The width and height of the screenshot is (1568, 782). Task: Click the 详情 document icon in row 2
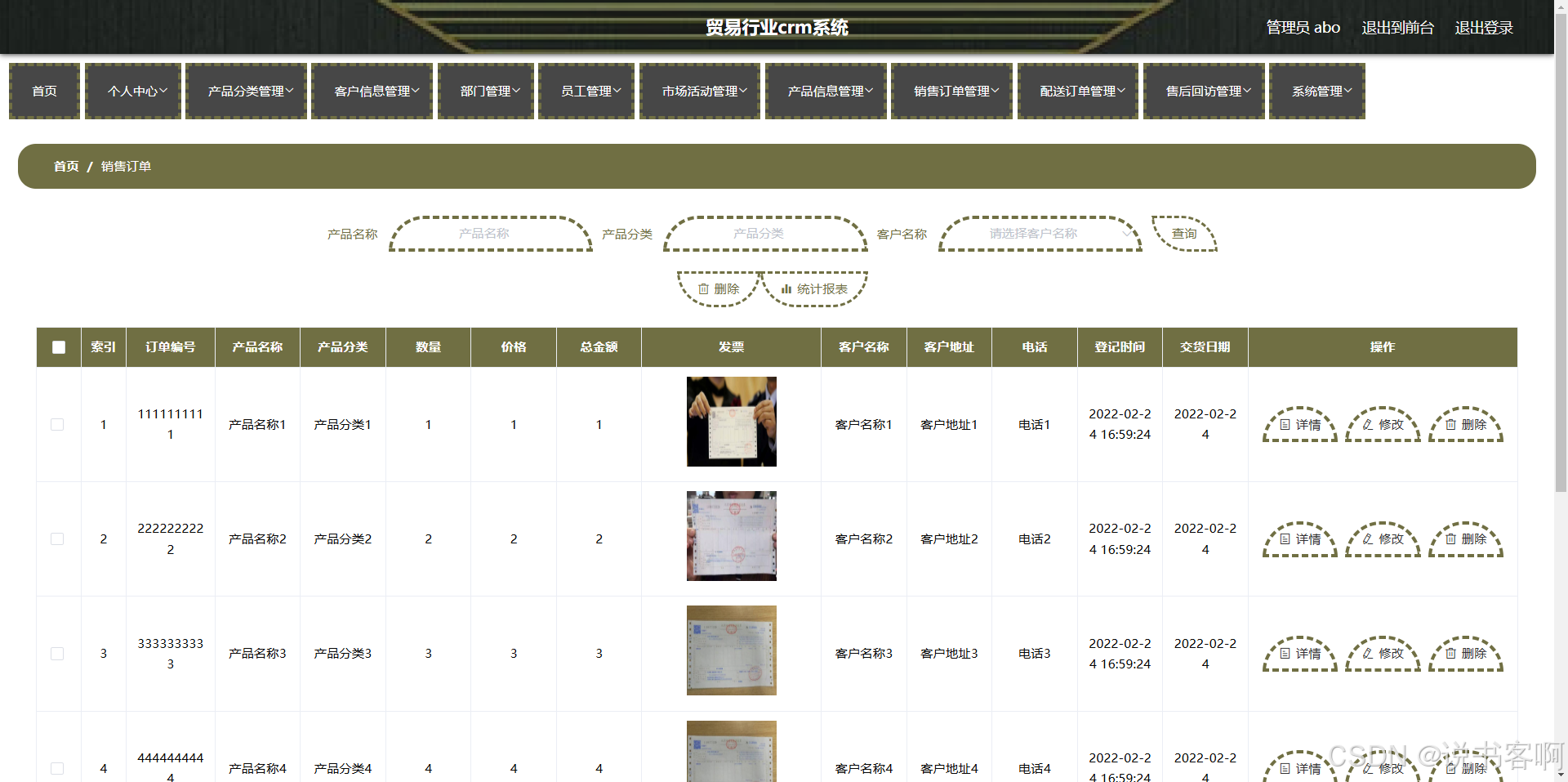[x=1285, y=539]
